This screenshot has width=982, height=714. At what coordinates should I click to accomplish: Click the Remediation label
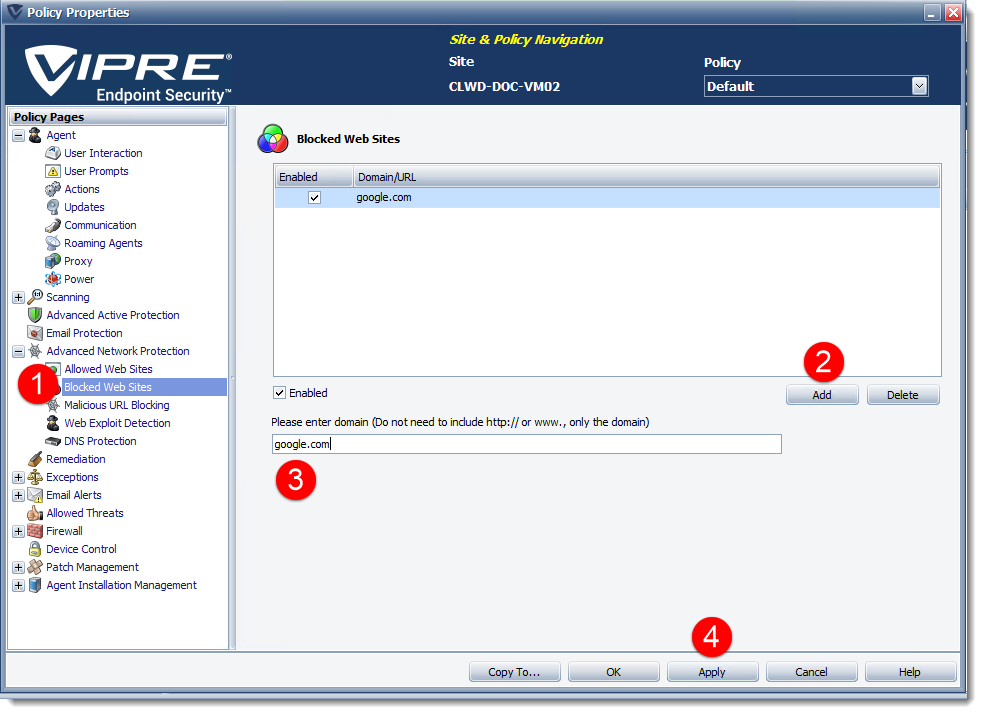(x=76, y=459)
